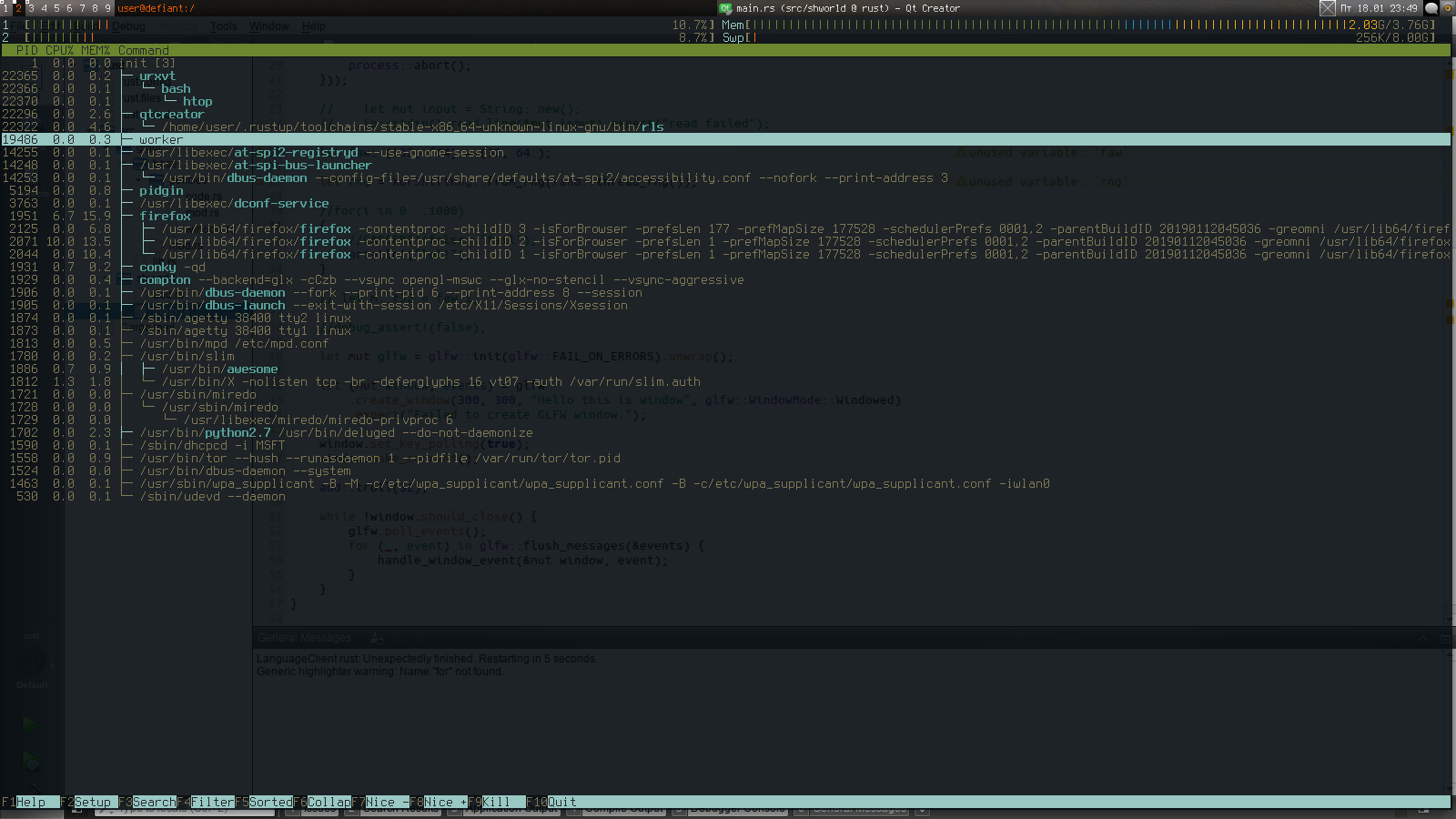Toggle Sorted view in htop function bar

264,802
